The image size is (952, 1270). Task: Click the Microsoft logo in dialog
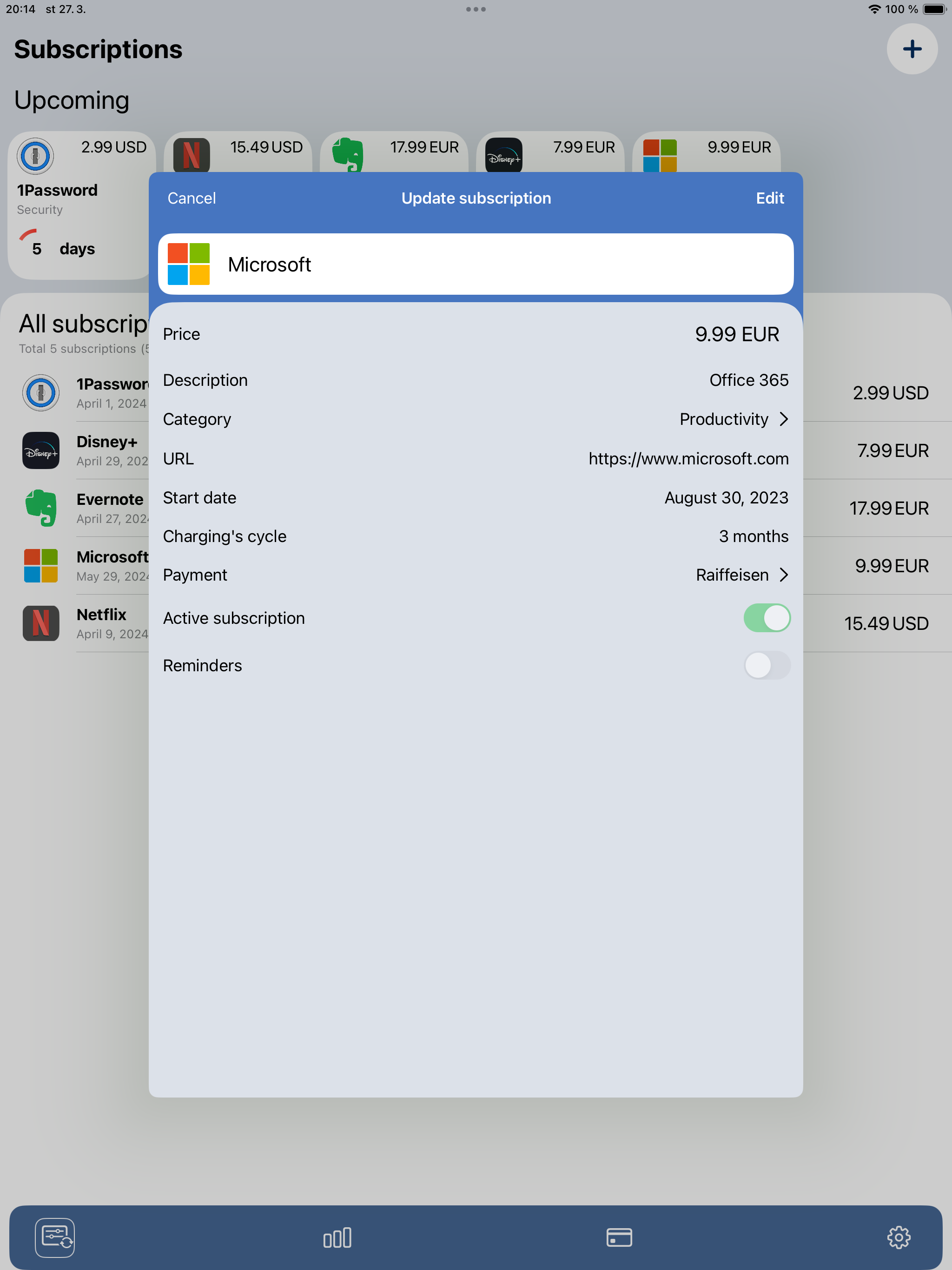(188, 264)
